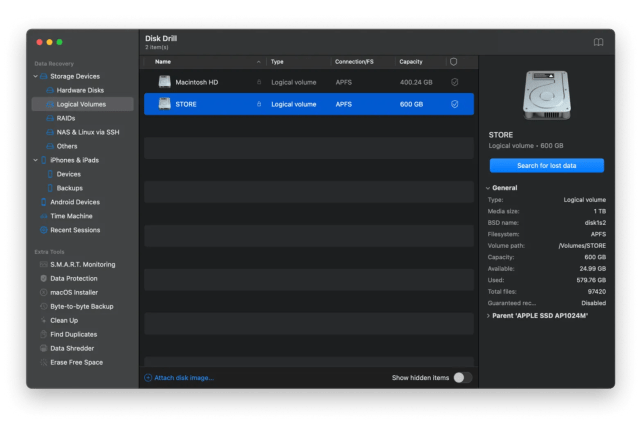Click the Data Shredder icon
This screenshot has height=427, width=639.
[x=44, y=348]
